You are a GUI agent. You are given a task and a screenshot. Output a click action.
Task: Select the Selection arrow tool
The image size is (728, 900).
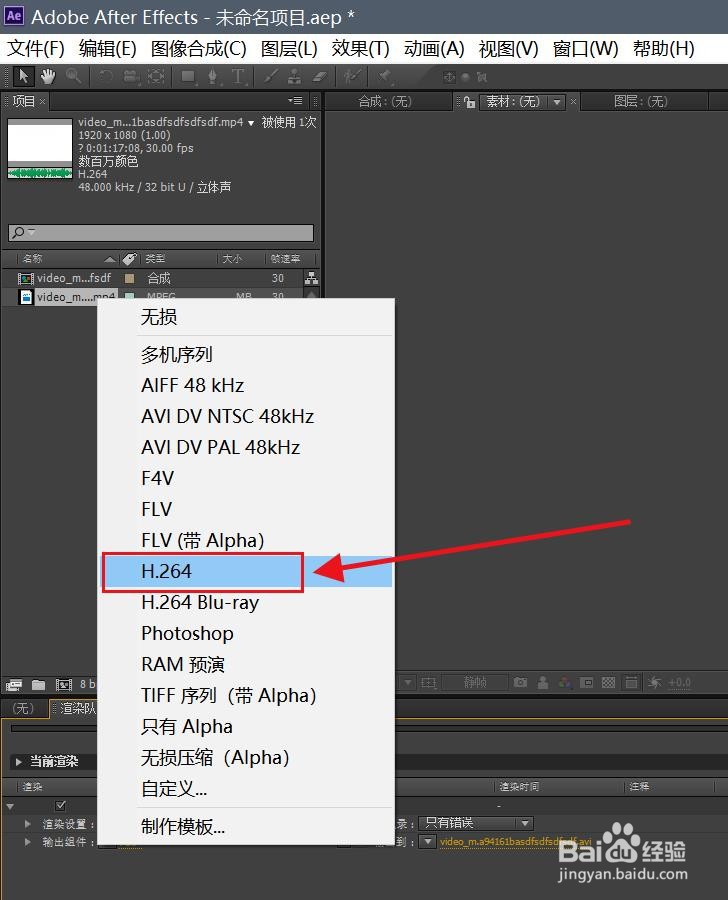(x=24, y=76)
